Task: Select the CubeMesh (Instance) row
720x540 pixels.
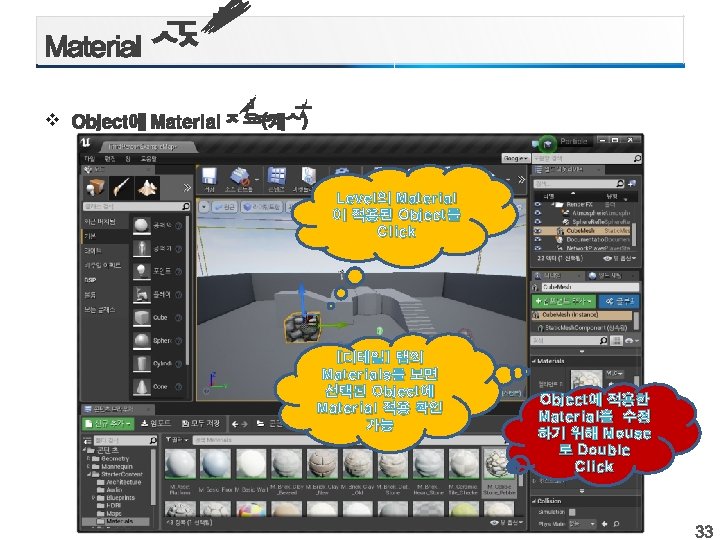Action: (583, 315)
